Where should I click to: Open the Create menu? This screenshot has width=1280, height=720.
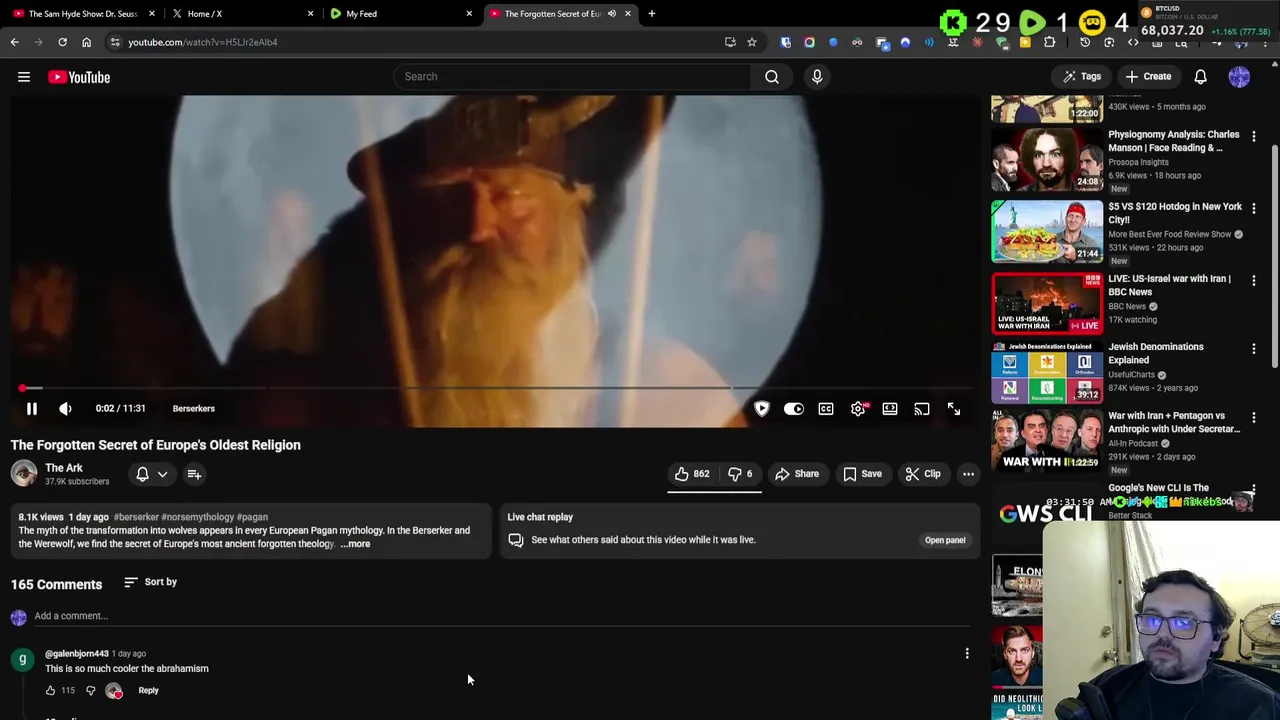click(x=1148, y=76)
